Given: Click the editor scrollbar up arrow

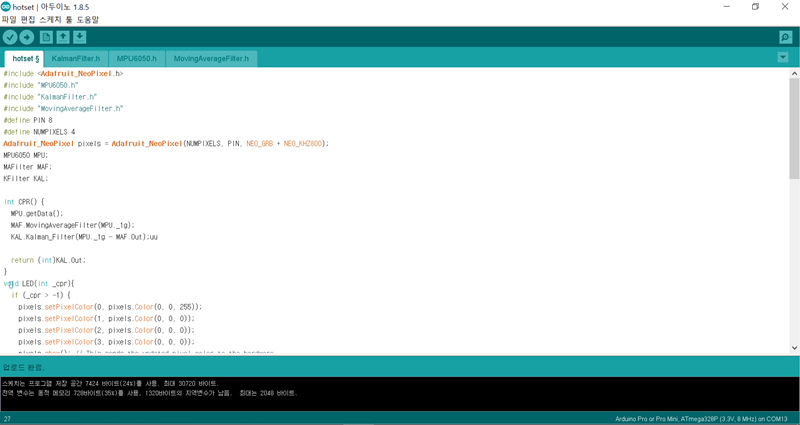Looking at the screenshot, I should click(x=794, y=73).
